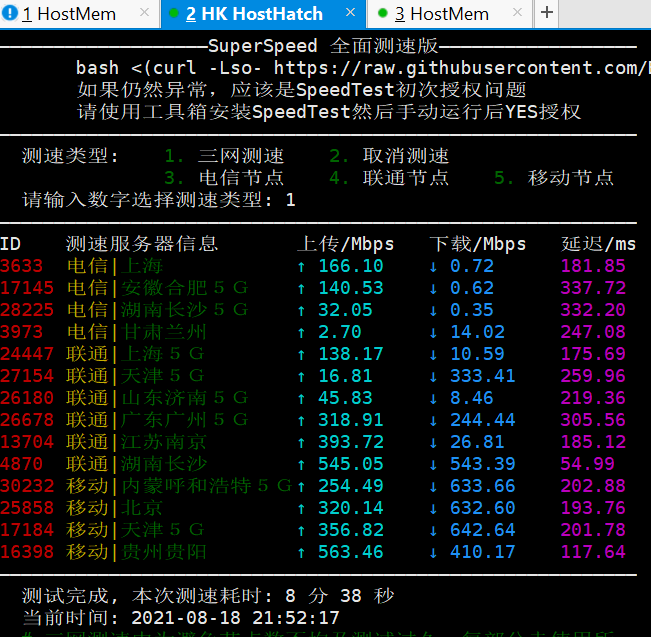Viewport: 651px width, 637px height.
Task: Click the bash curl githubusercontent command line
Action: point(363,68)
